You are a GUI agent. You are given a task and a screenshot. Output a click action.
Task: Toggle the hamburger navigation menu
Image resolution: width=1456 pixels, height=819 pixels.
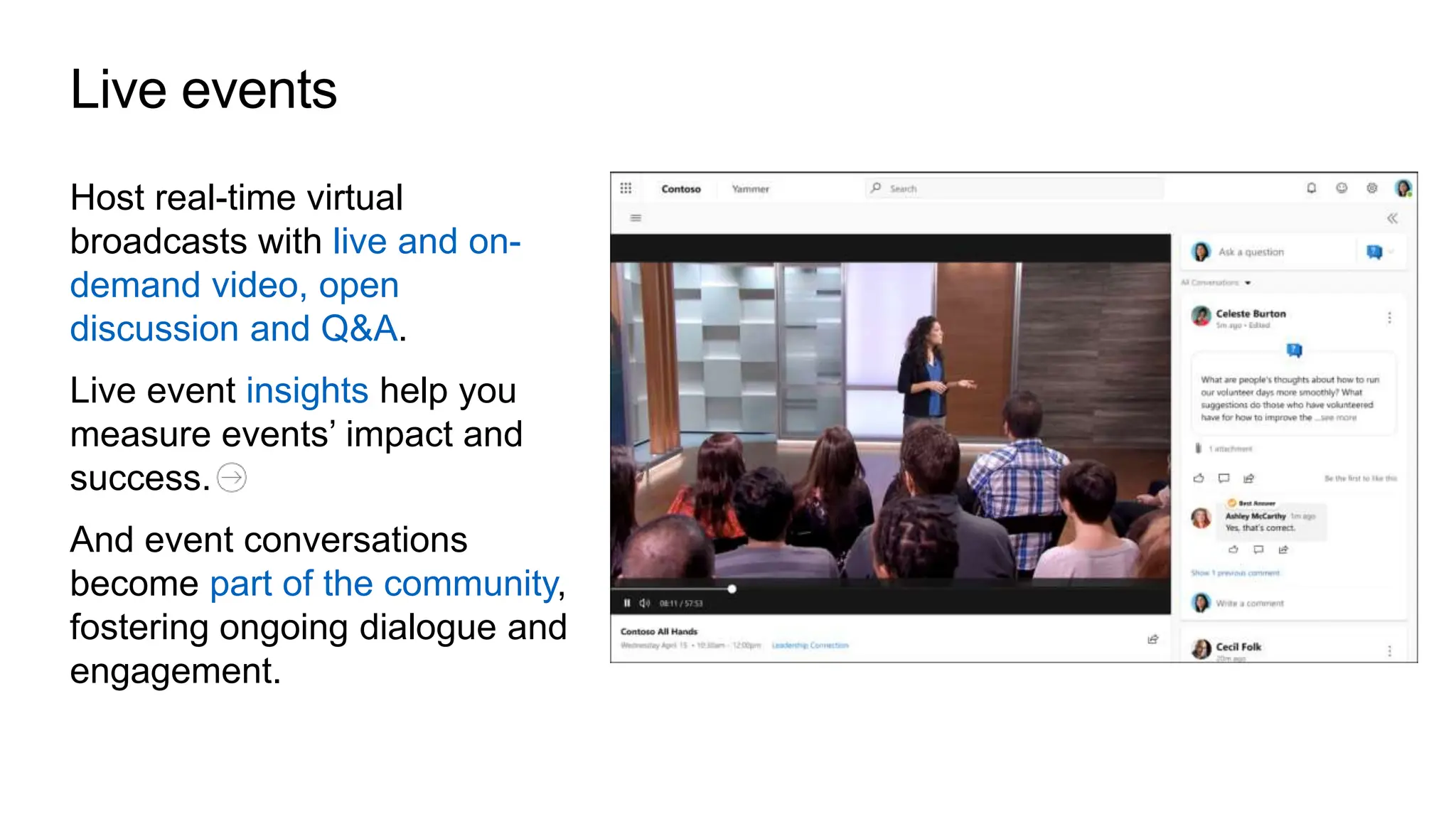coord(636,218)
